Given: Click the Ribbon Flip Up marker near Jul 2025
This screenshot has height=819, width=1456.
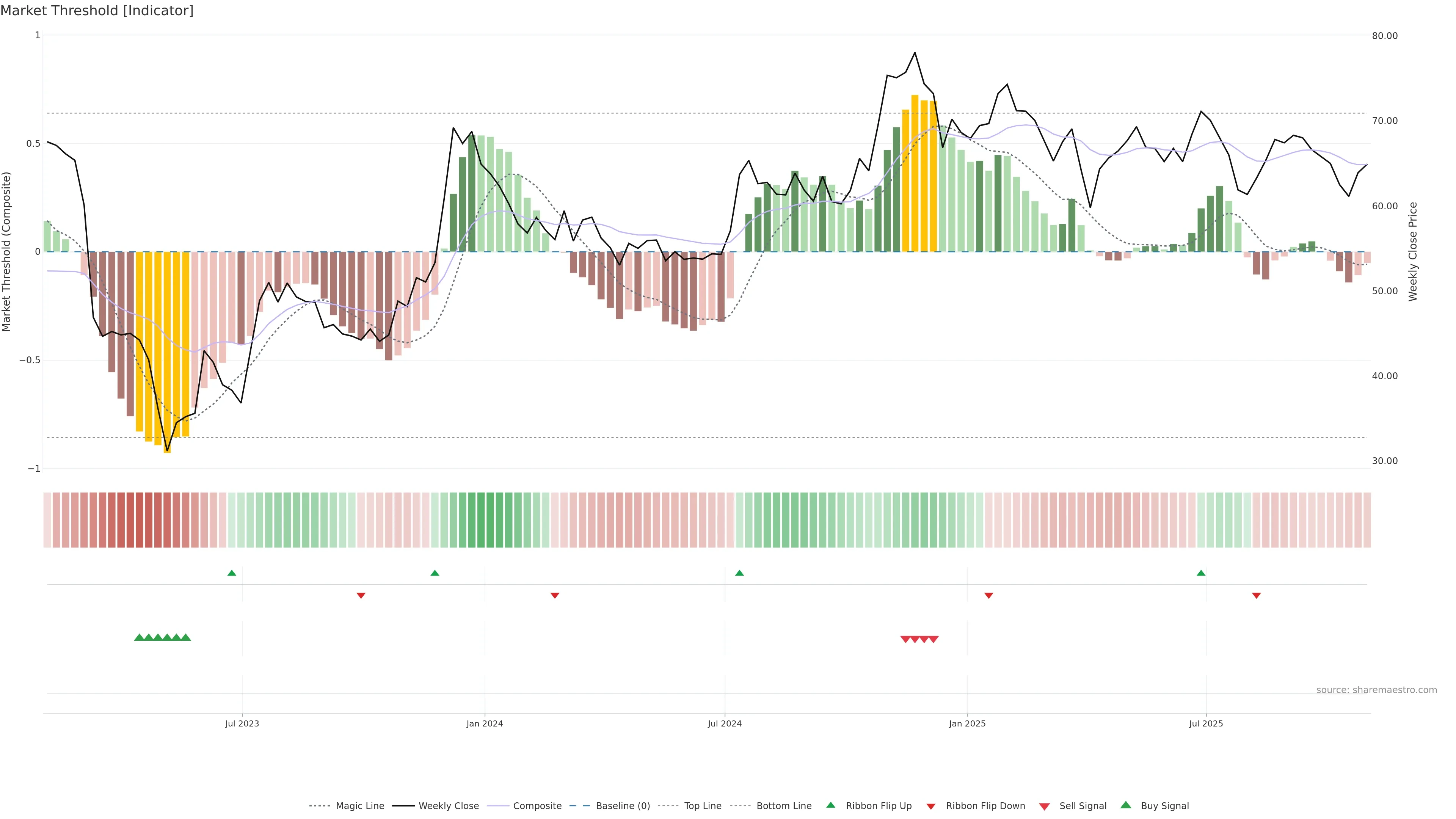Looking at the screenshot, I should 1201,573.
